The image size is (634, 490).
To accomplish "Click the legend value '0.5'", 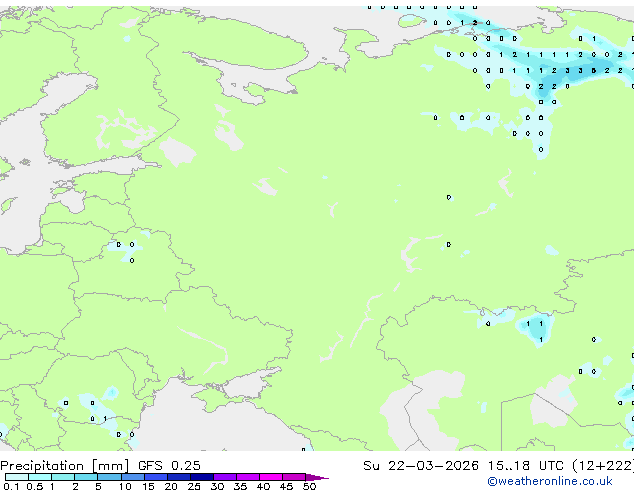I will [x=34, y=486].
